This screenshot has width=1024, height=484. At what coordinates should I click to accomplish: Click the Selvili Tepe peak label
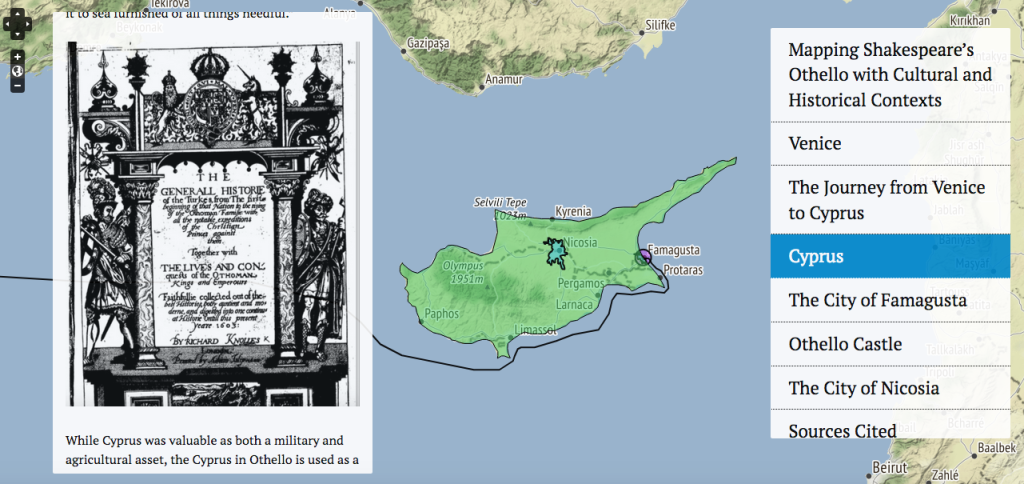(x=500, y=209)
